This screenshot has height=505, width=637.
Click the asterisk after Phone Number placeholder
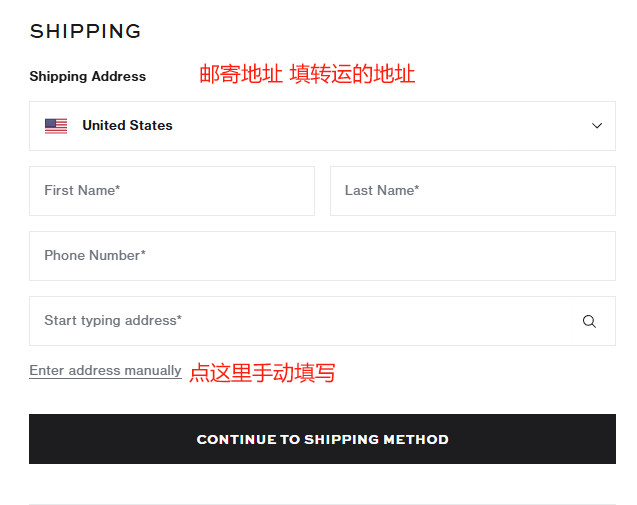pyautogui.click(x=143, y=255)
